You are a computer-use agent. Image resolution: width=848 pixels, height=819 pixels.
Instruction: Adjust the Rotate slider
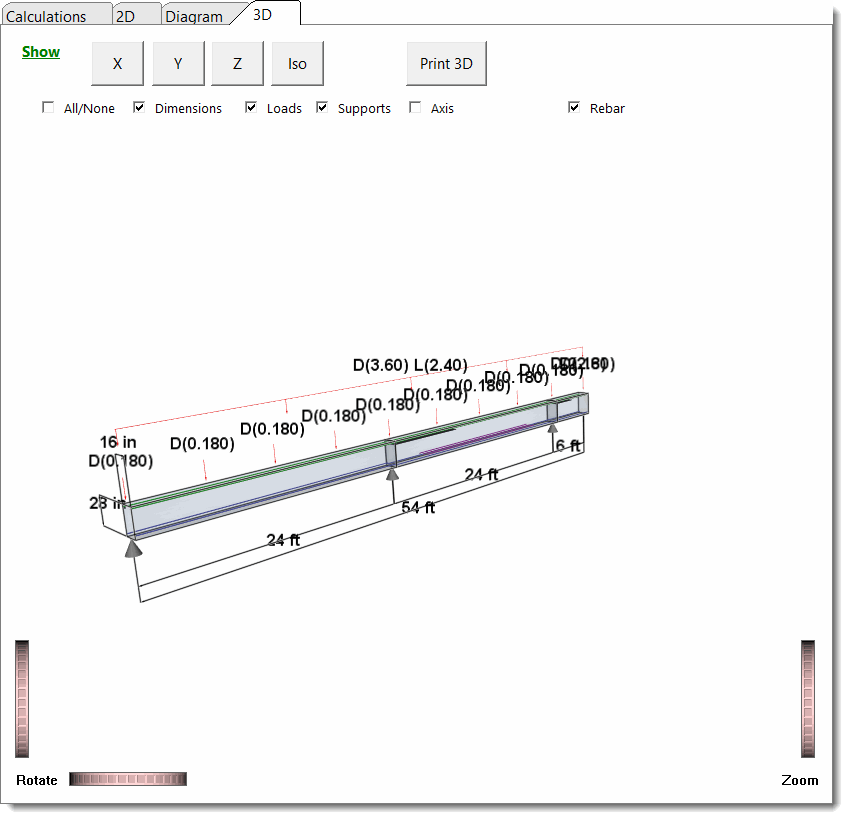pos(127,778)
